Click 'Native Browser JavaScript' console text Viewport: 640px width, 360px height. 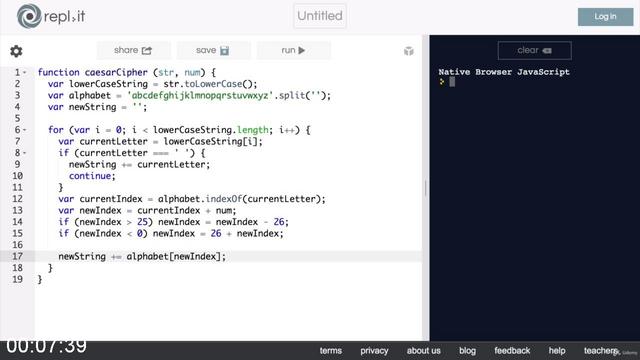click(x=504, y=72)
